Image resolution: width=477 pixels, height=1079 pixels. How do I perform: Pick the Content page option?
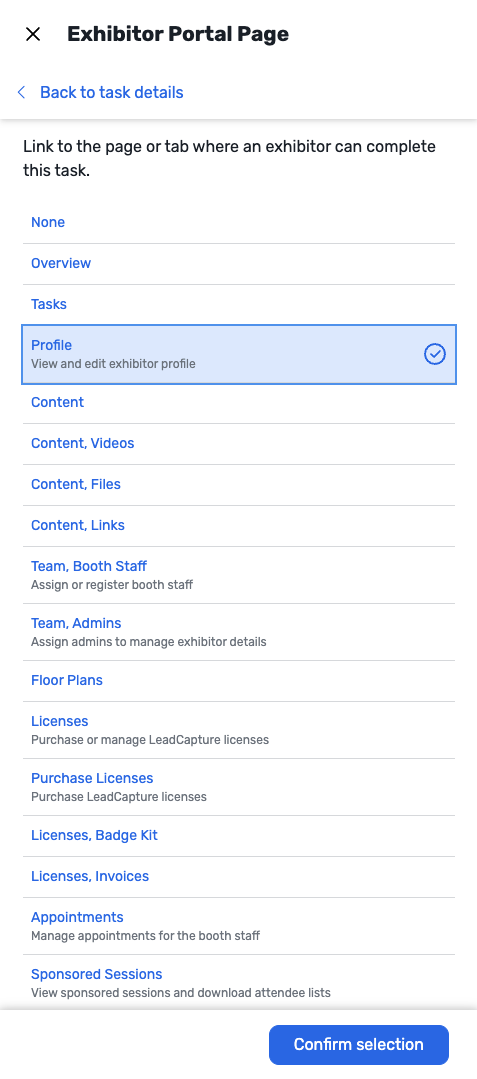tap(239, 403)
